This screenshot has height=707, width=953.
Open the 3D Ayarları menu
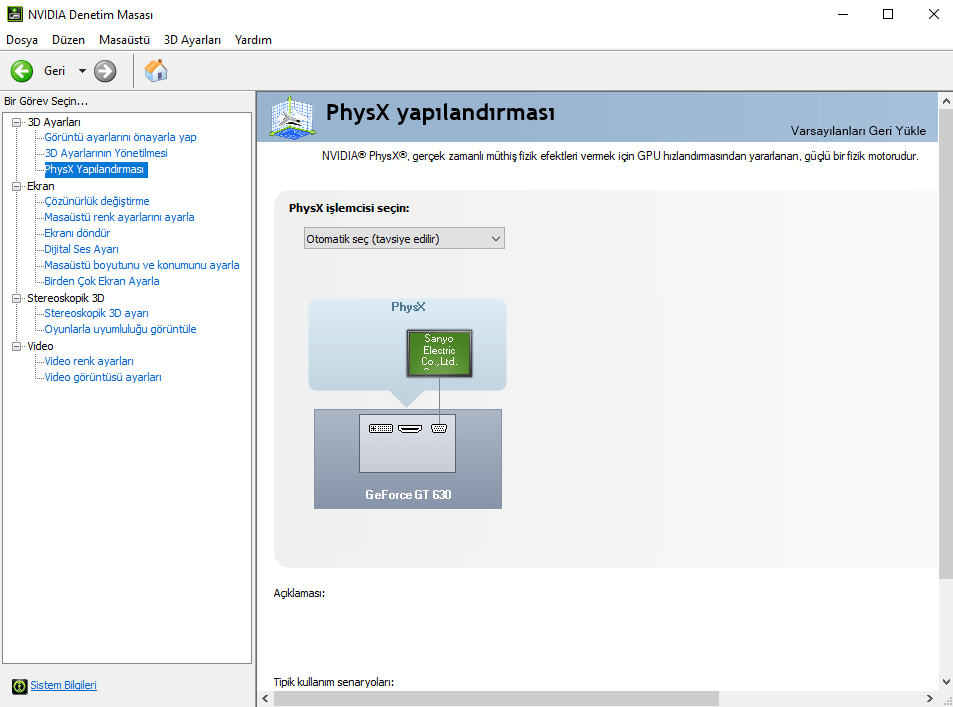[192, 40]
